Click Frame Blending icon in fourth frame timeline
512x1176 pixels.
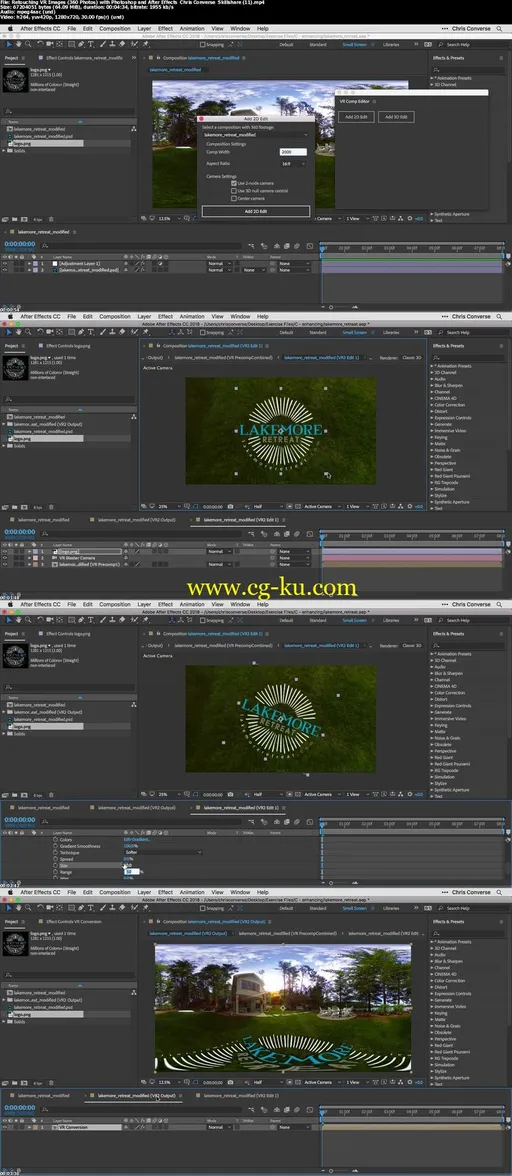coord(287,1109)
